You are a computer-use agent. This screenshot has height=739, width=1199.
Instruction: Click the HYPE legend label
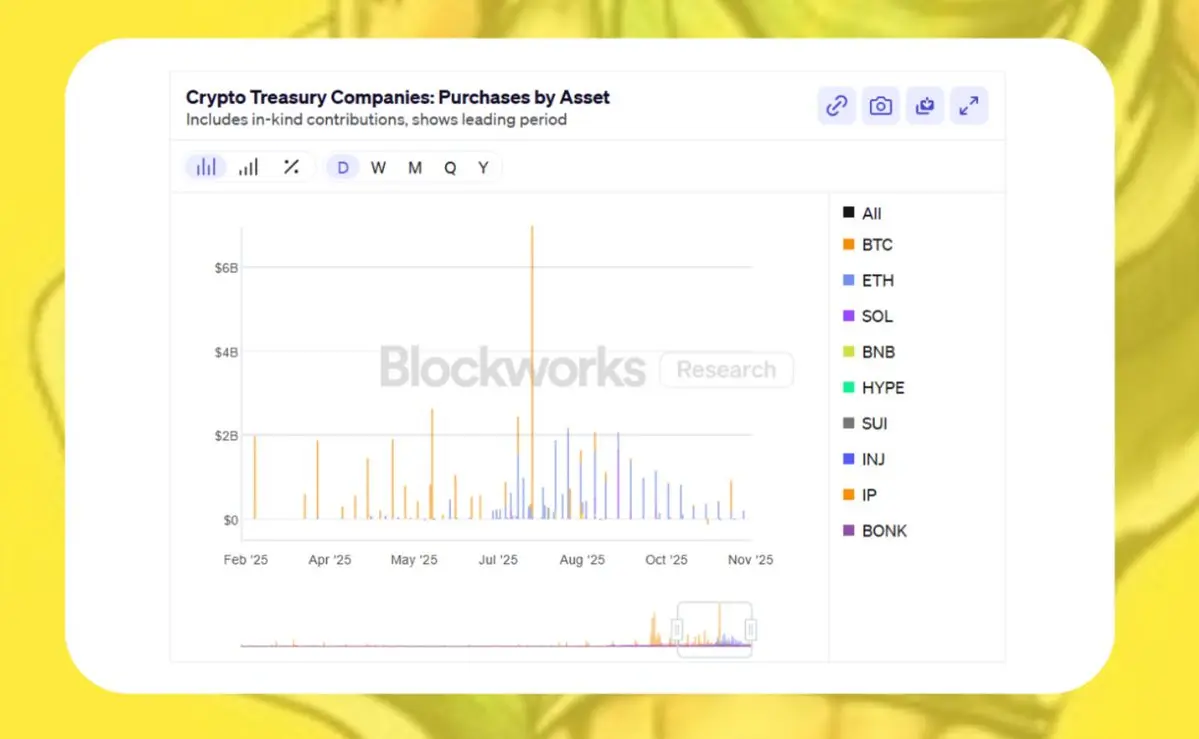click(882, 388)
